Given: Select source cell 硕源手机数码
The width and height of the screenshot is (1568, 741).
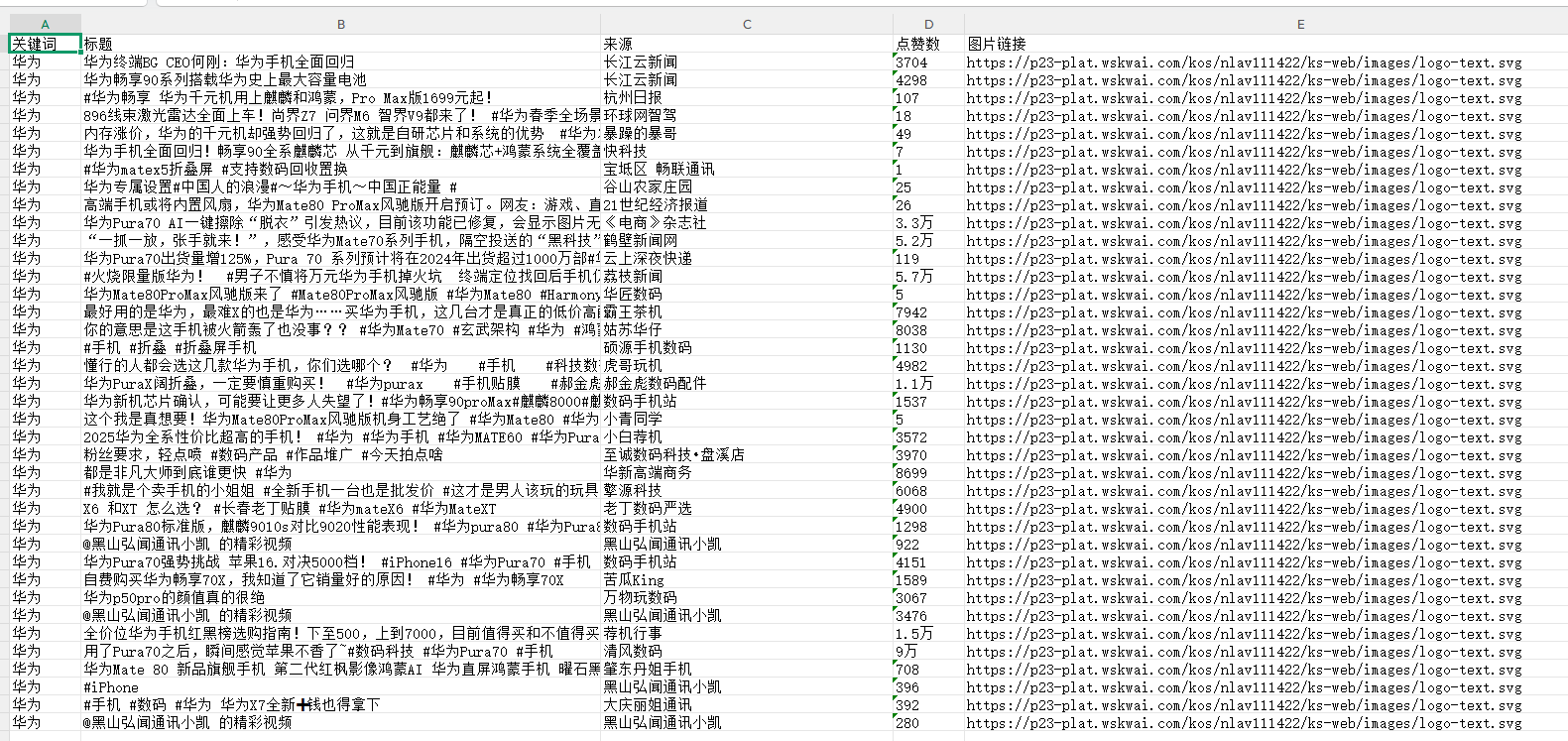Looking at the screenshot, I should 747,347.
